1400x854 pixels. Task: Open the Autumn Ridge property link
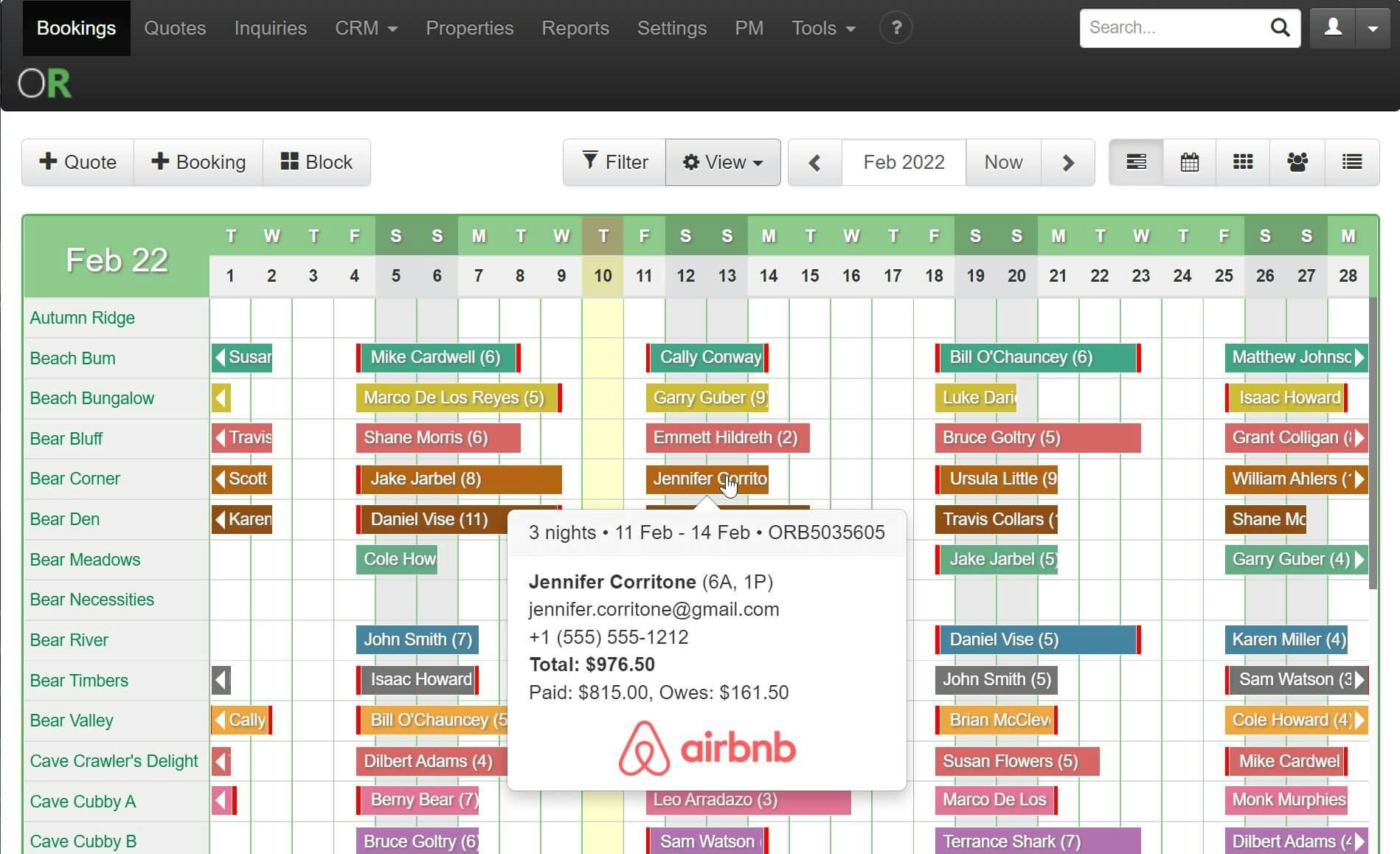83,318
